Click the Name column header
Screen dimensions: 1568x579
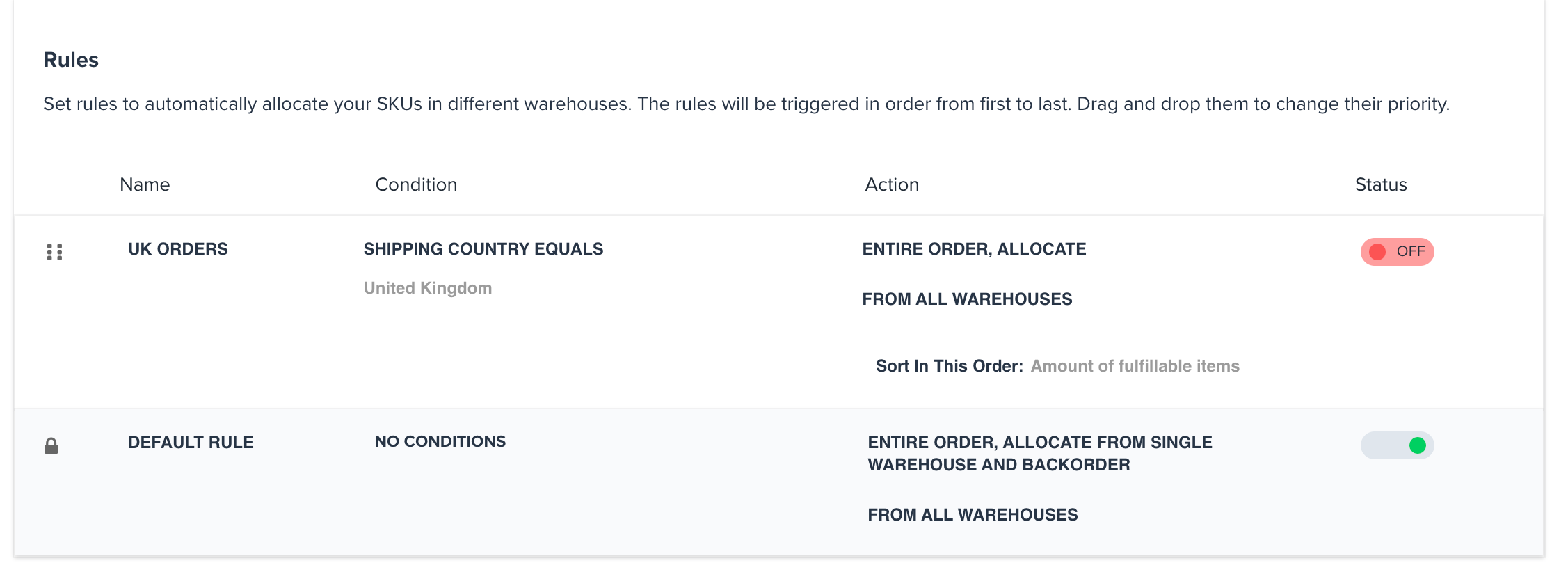pos(145,184)
